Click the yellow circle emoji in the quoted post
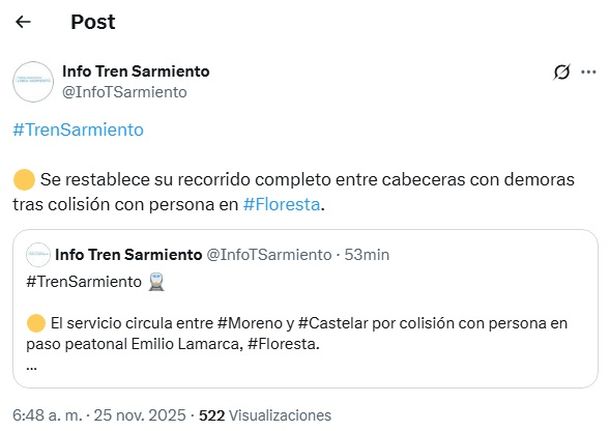This screenshot has height=431, width=610. (x=36, y=323)
